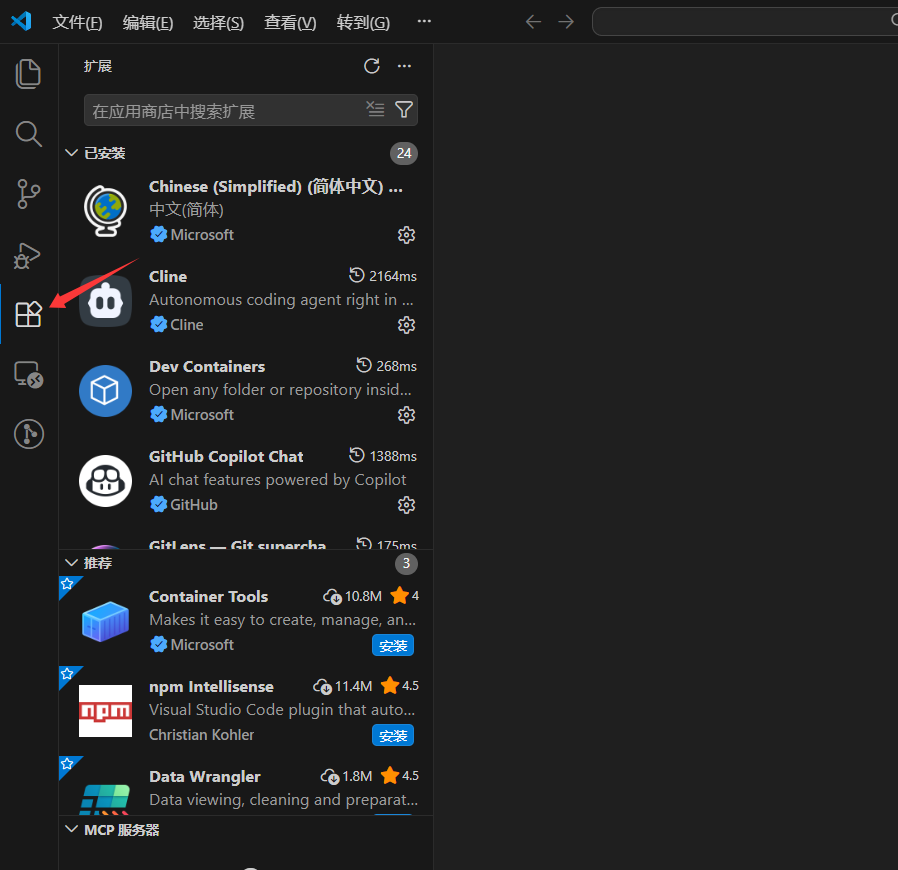Click the Chinese language pack globe icon
This screenshot has height=870, width=898.
coord(105,211)
